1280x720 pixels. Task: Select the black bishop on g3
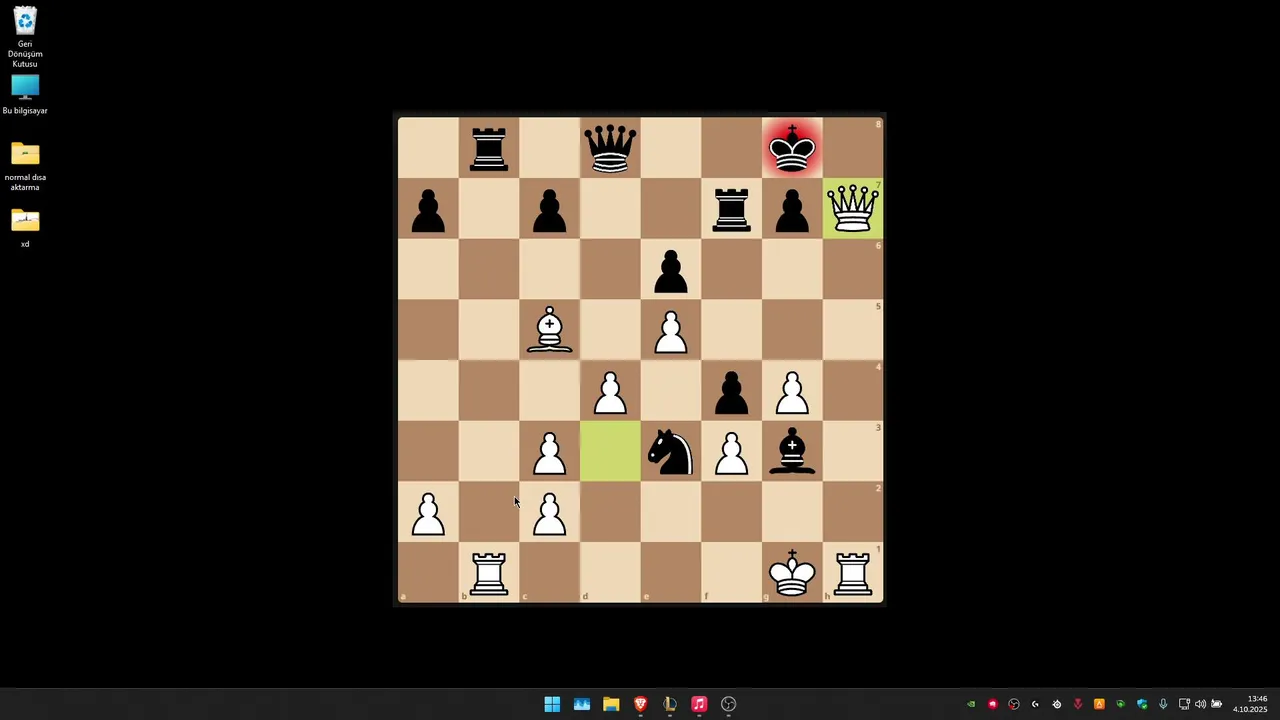point(792,452)
